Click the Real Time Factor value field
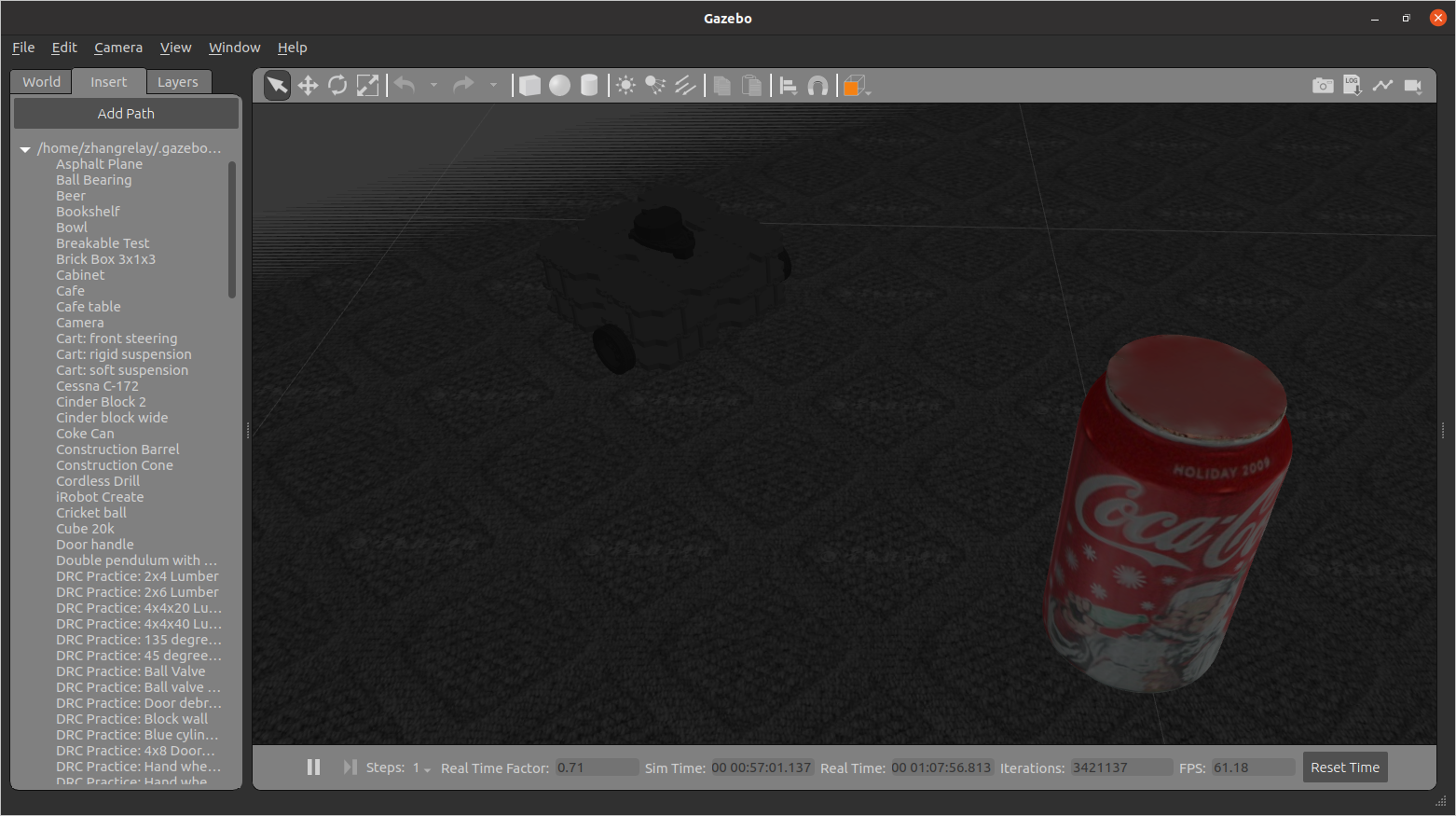 (x=597, y=768)
